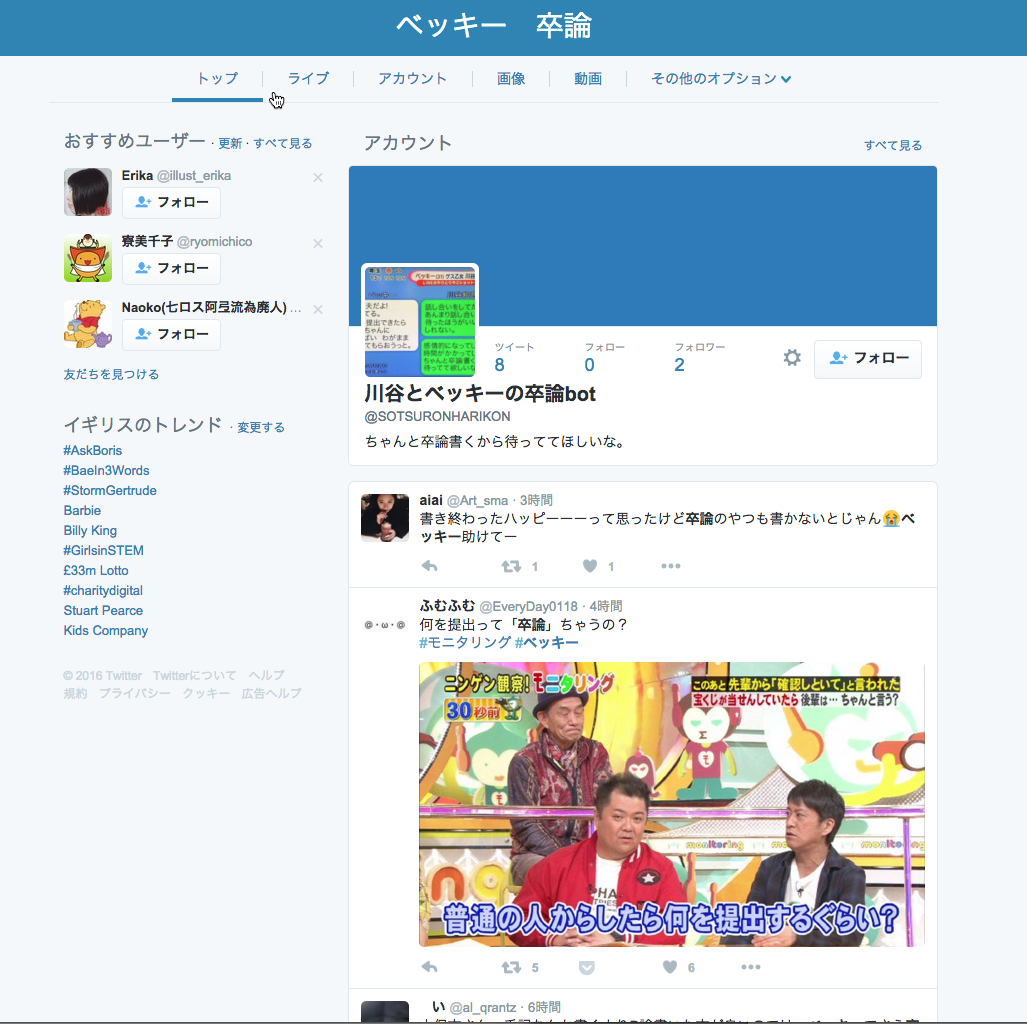1027x1024 pixels.
Task: Open 規約 footer link
Action: tap(75, 693)
